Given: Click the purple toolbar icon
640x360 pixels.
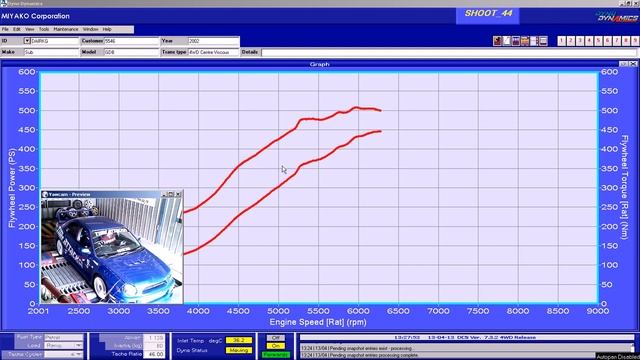Looking at the screenshot, I should pyautogui.click(x=516, y=41).
